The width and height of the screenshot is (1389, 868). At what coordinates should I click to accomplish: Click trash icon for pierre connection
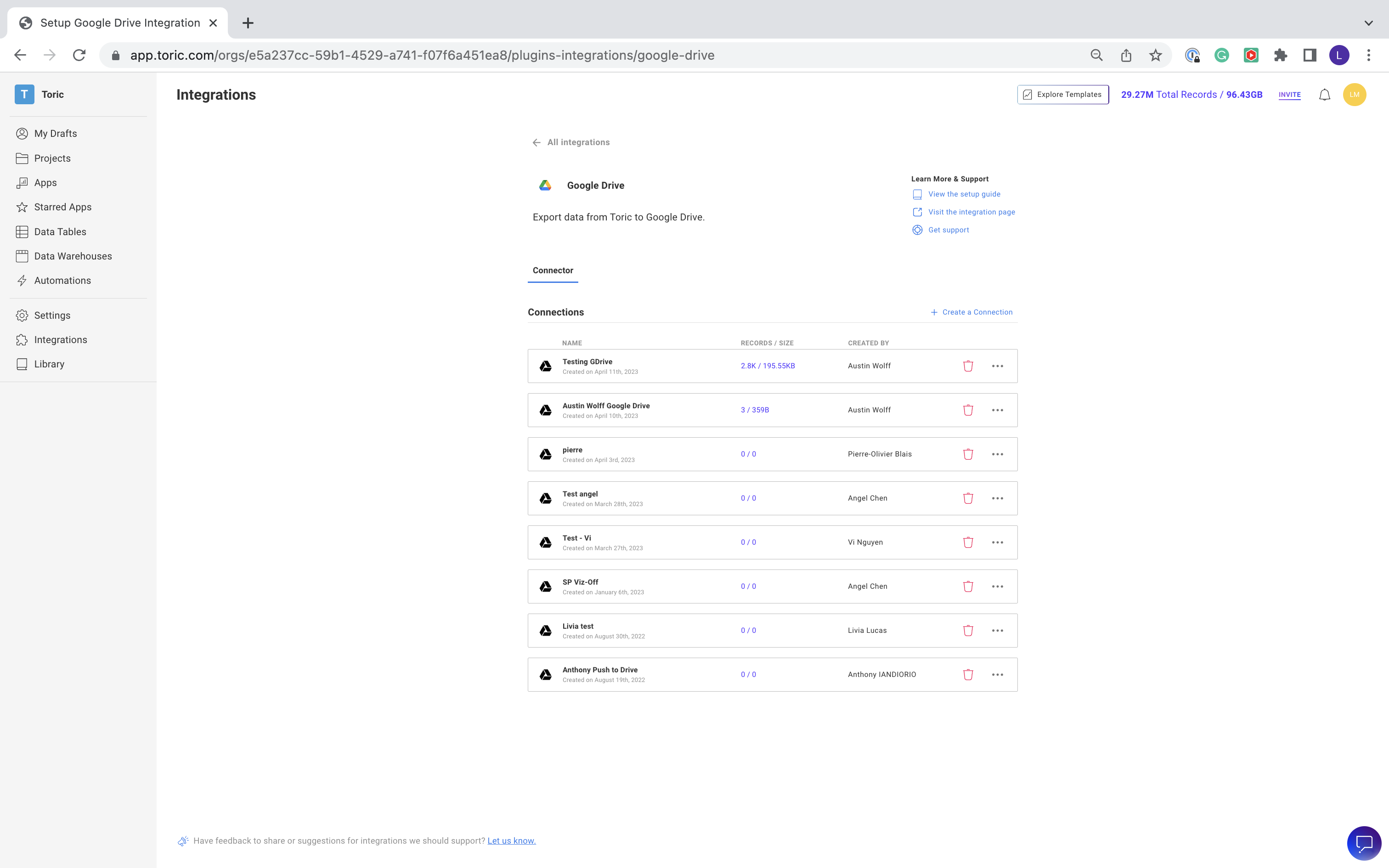pyautogui.click(x=968, y=454)
